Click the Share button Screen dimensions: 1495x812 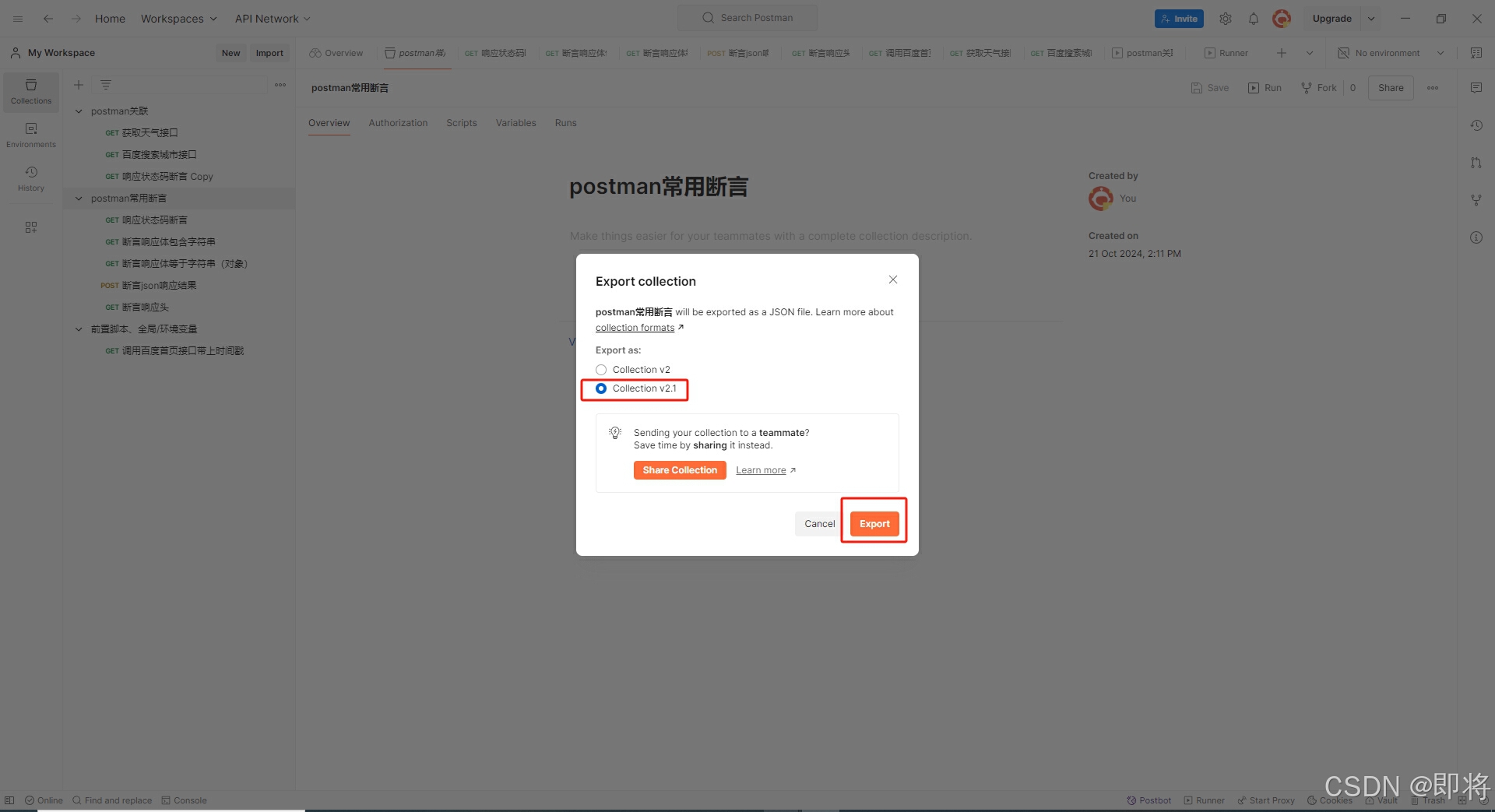point(1391,88)
